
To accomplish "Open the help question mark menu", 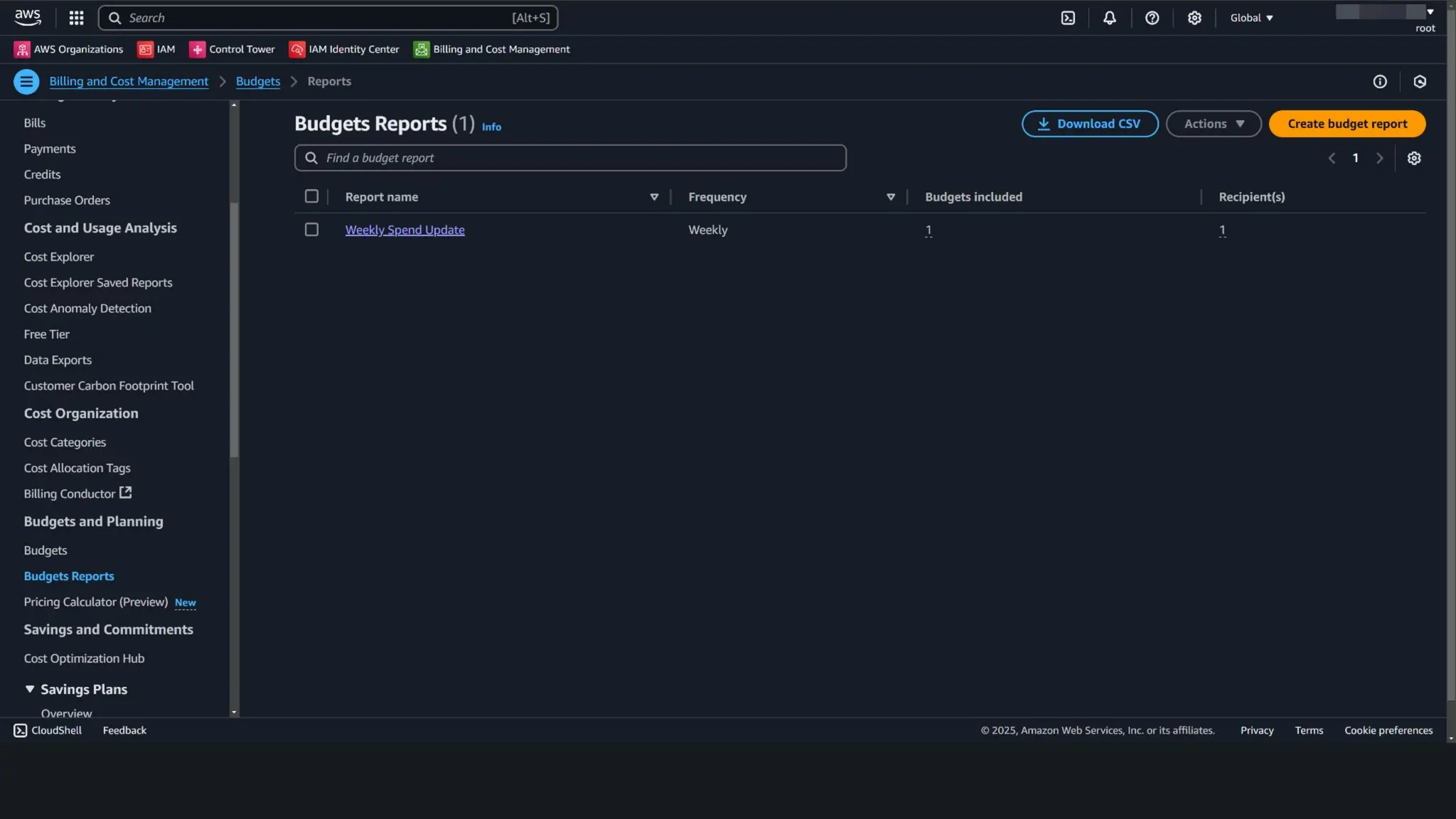I will 1152,18.
